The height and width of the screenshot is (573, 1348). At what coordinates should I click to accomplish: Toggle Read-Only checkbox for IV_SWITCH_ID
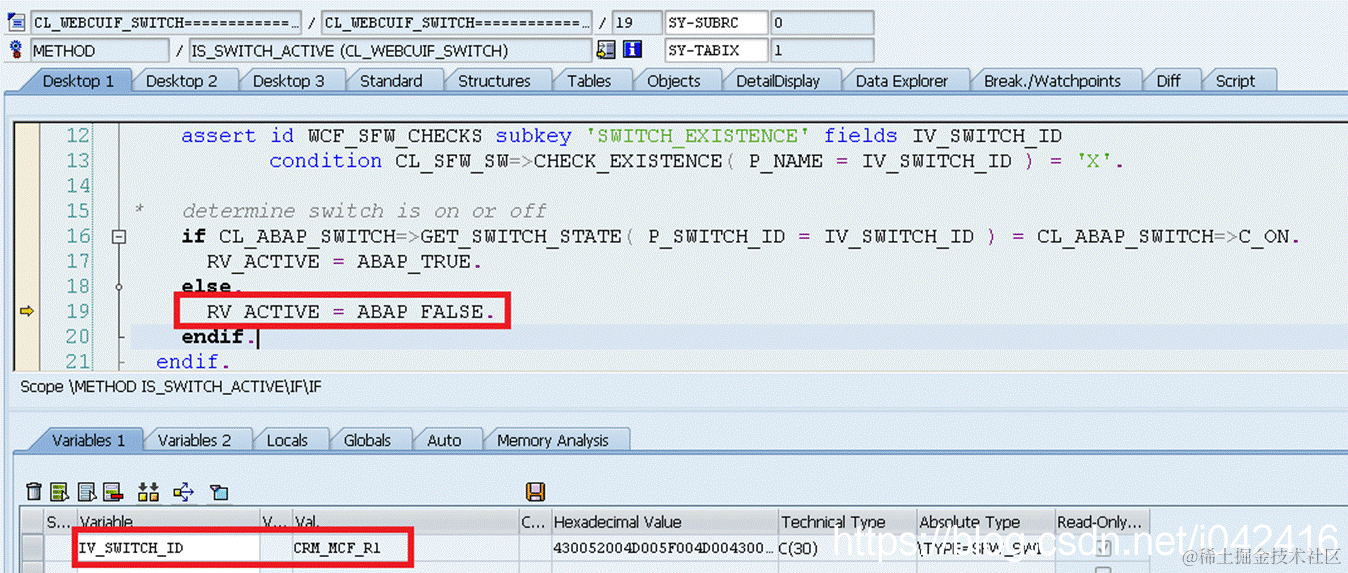point(1102,548)
